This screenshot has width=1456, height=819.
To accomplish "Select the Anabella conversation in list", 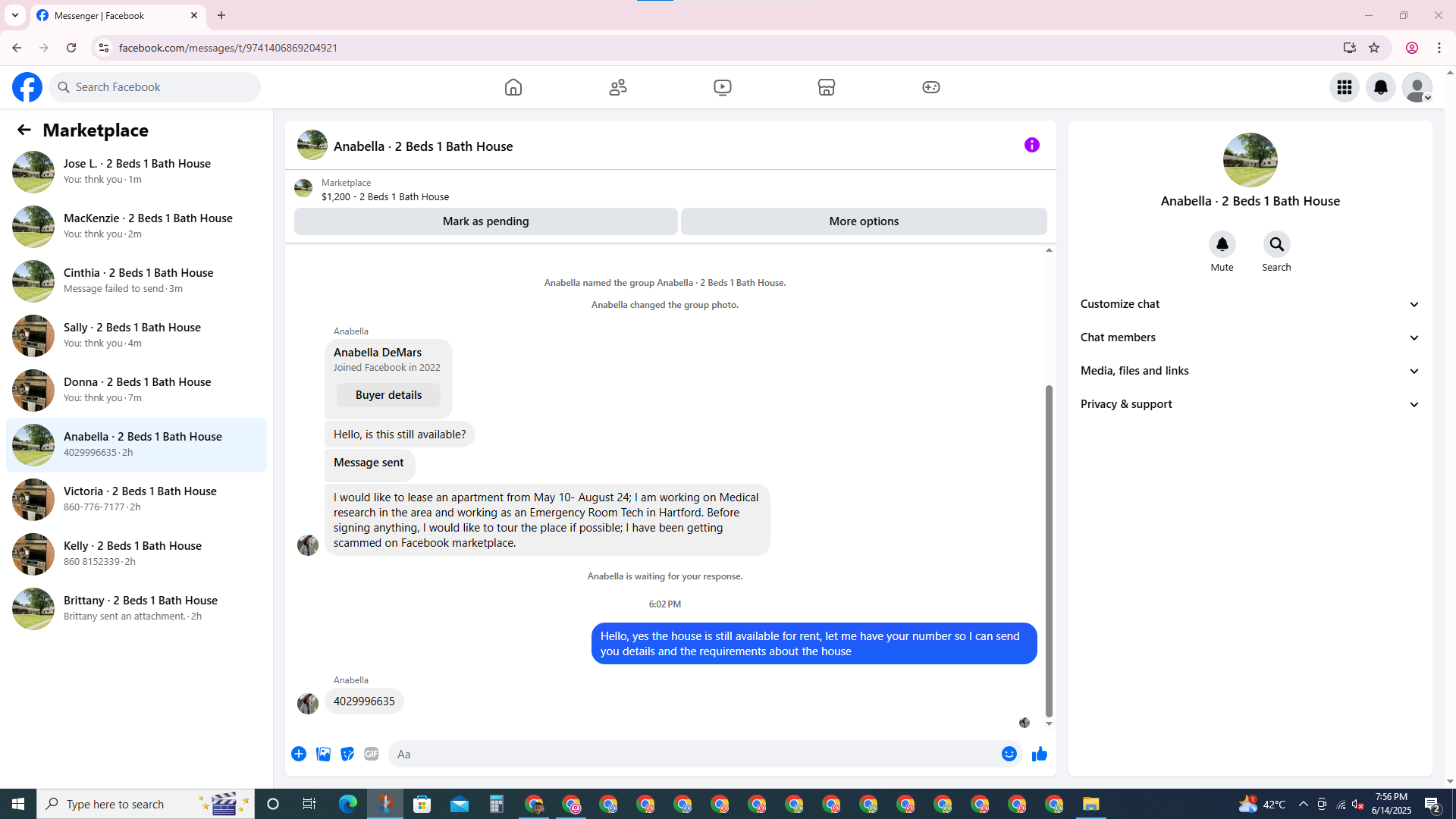I will 136,444.
